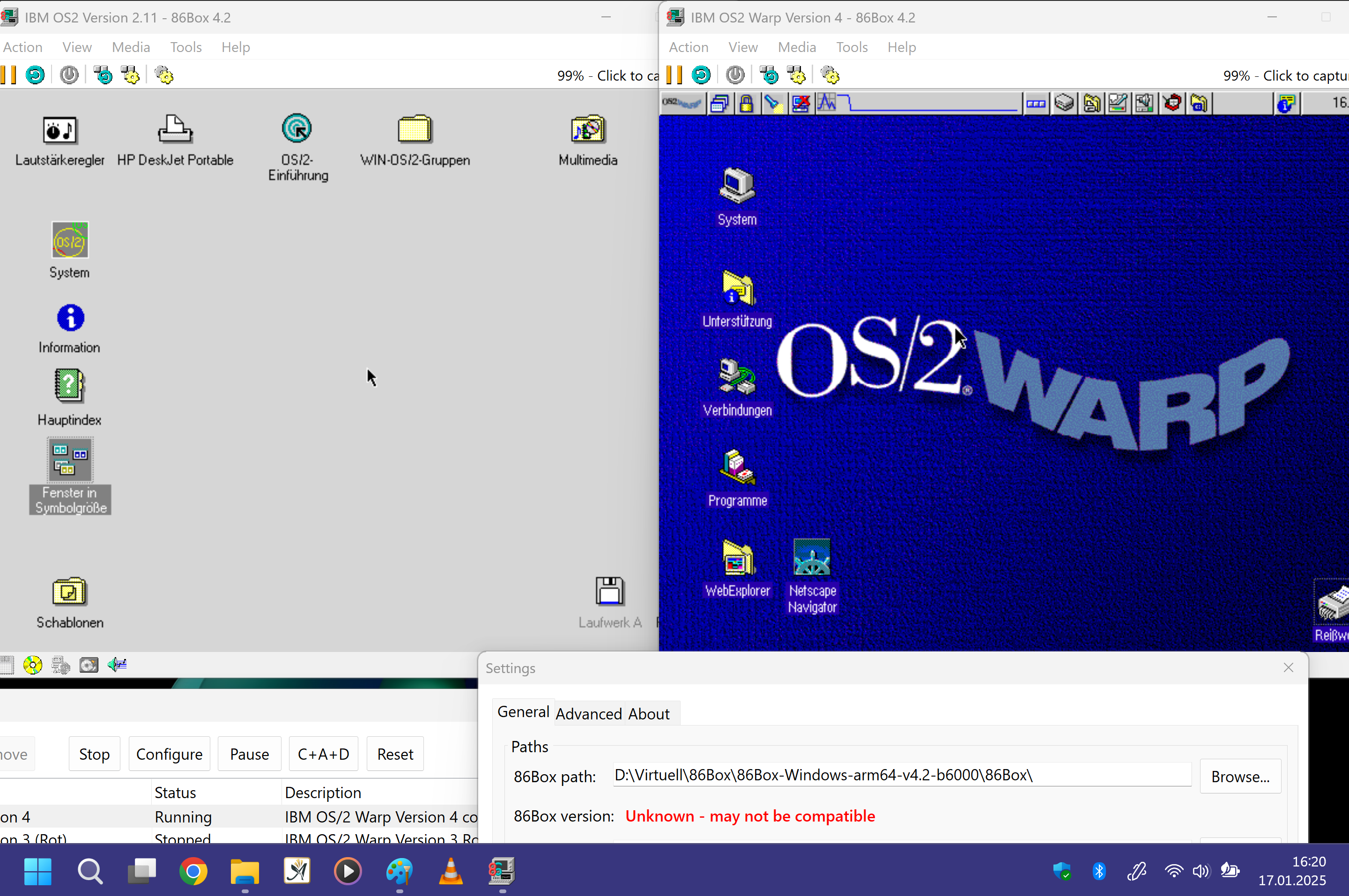This screenshot has width=1349, height=896.
Task: Click the window list icon in WarpCenter
Action: click(x=720, y=104)
